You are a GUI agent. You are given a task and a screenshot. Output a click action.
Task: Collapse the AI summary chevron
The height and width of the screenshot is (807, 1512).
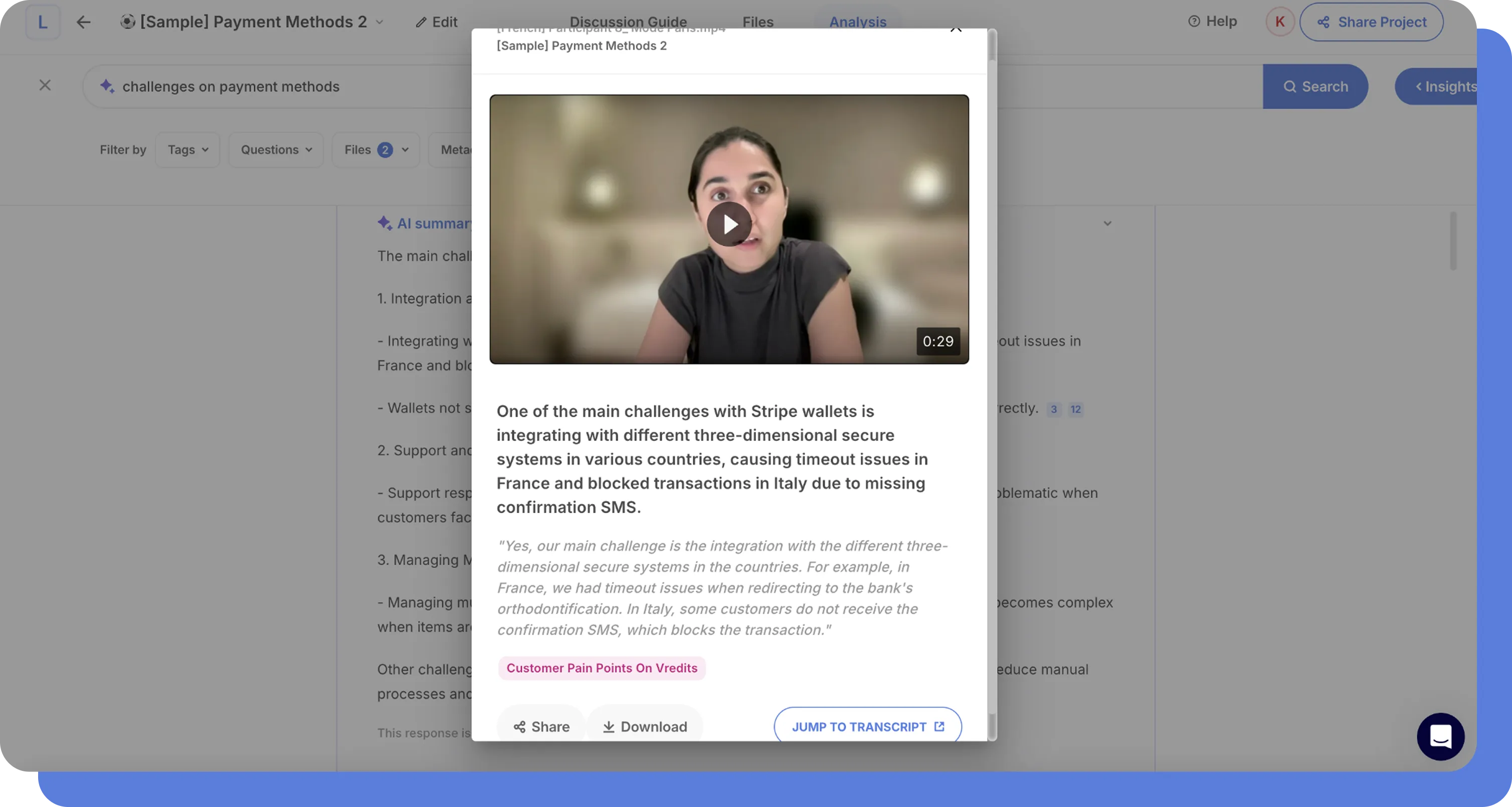click(x=1107, y=224)
